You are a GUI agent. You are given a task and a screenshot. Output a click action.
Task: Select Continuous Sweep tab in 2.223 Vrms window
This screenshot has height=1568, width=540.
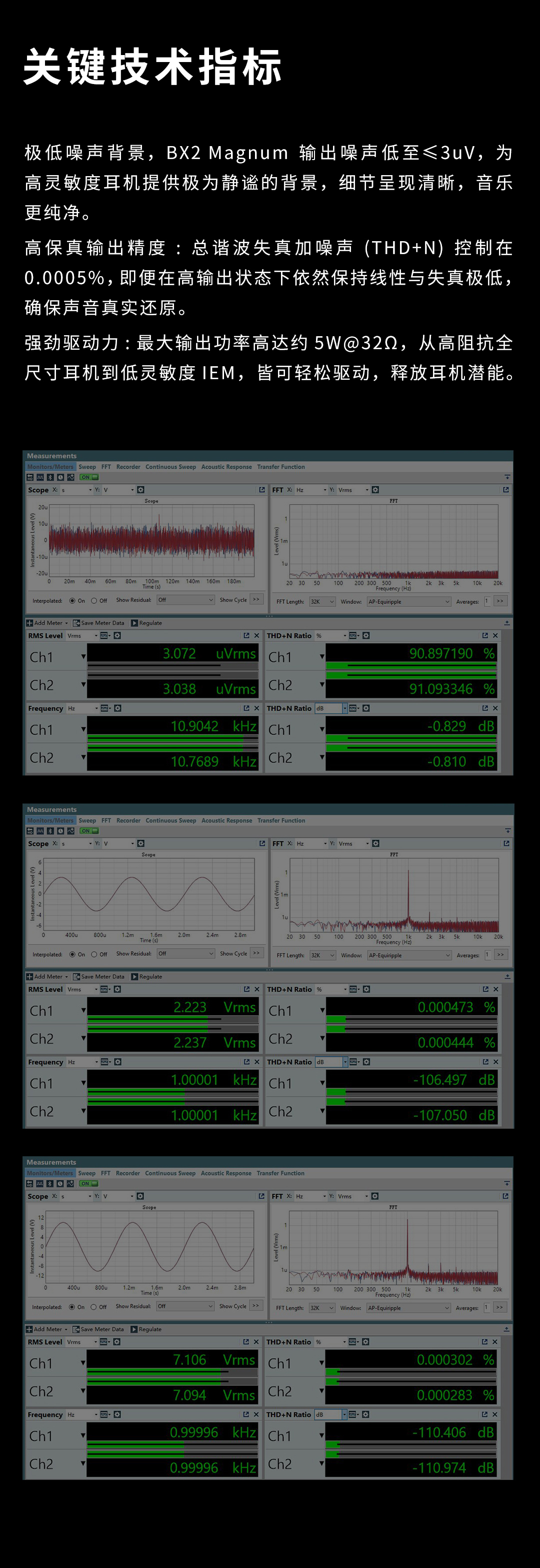(171, 821)
